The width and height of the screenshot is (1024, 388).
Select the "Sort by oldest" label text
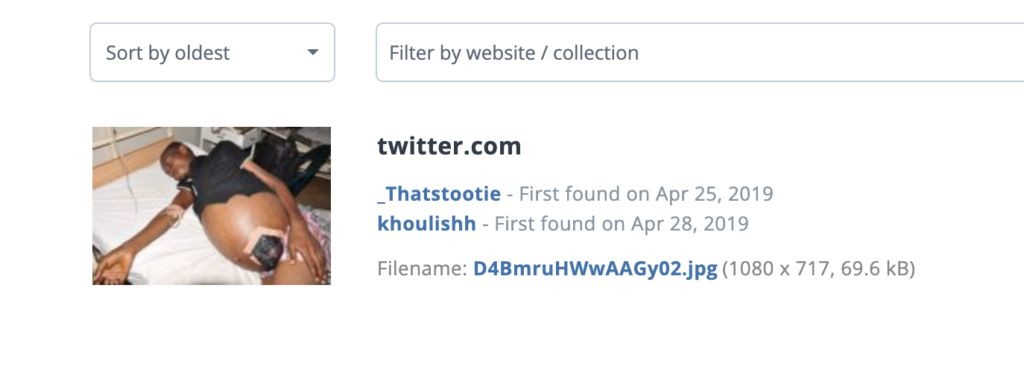[x=168, y=53]
